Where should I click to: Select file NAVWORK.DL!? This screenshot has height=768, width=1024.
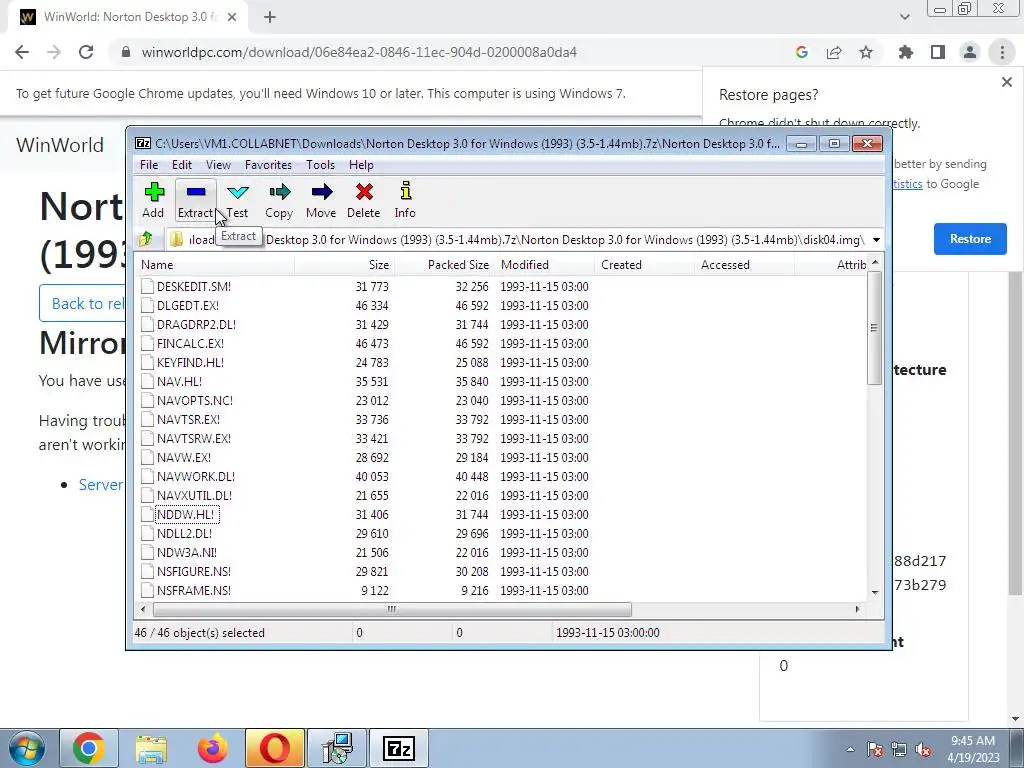point(195,476)
